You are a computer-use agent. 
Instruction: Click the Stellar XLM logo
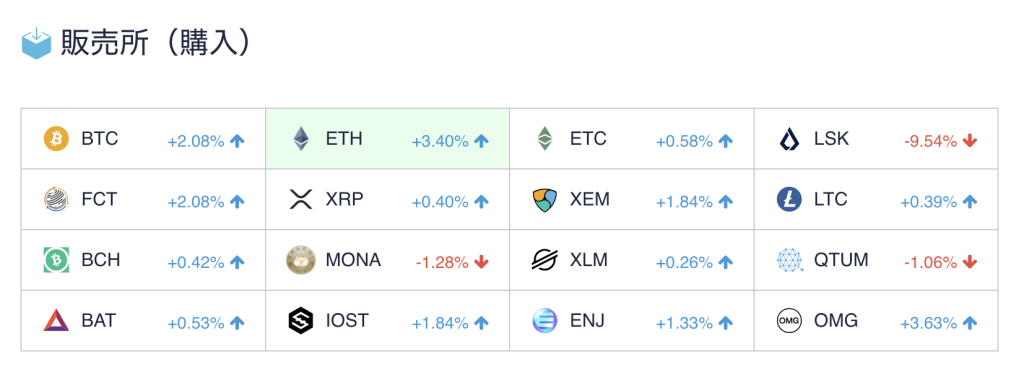pos(545,260)
